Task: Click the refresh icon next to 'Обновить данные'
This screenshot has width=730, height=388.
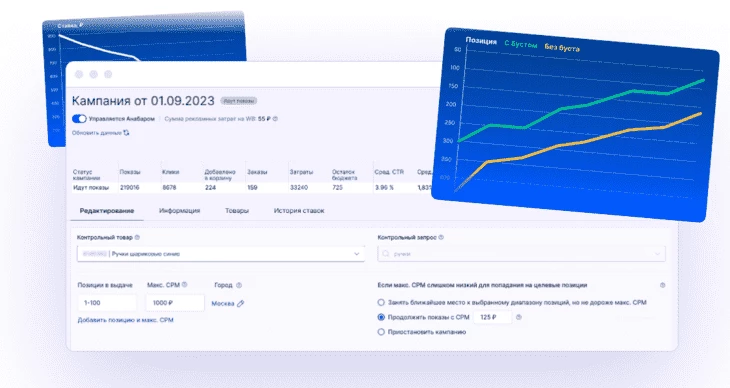Action: [126, 133]
